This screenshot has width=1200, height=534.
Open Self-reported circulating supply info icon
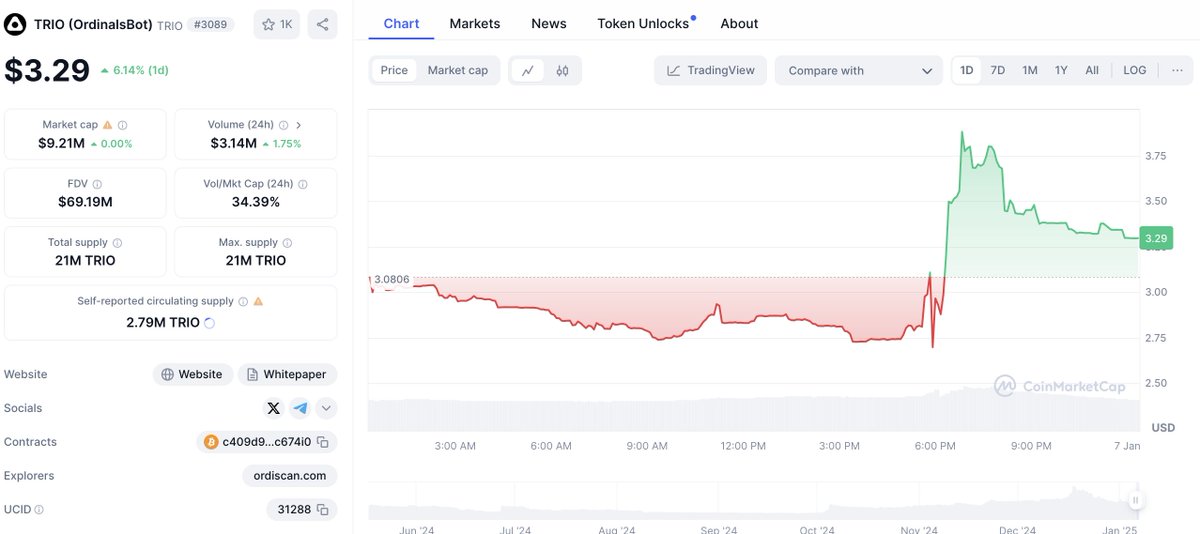click(243, 301)
